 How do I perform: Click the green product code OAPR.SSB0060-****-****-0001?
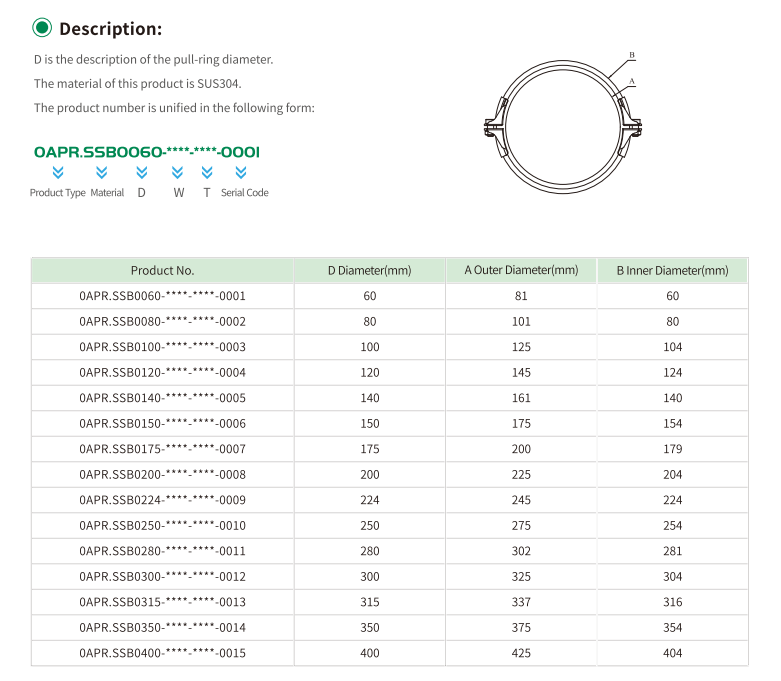[x=147, y=152]
